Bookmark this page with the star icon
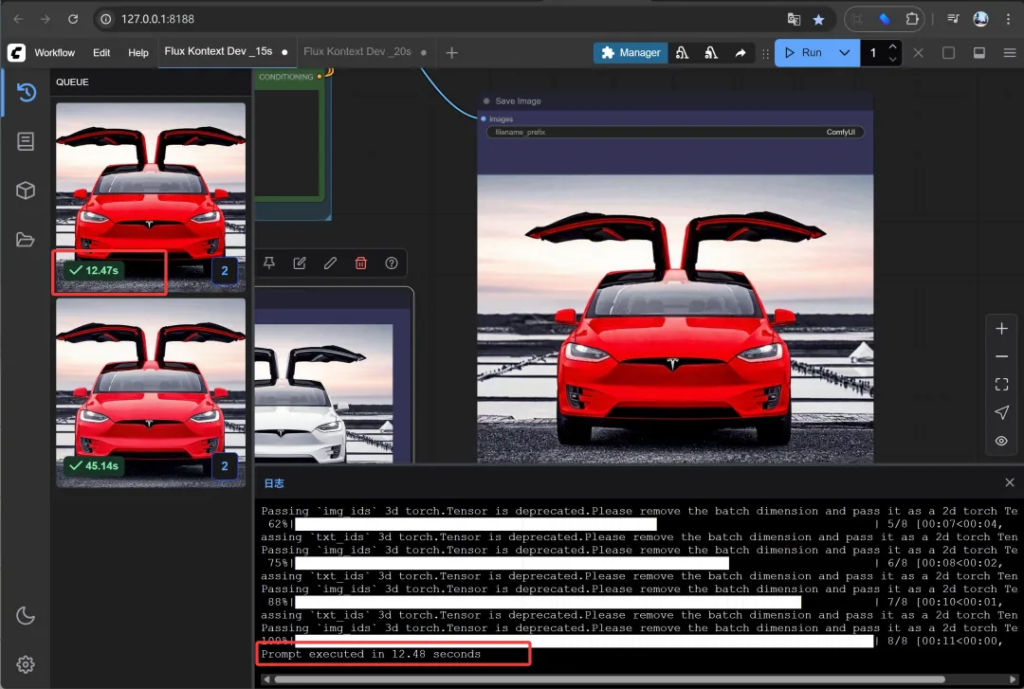This screenshot has width=1024, height=689. 818,19
